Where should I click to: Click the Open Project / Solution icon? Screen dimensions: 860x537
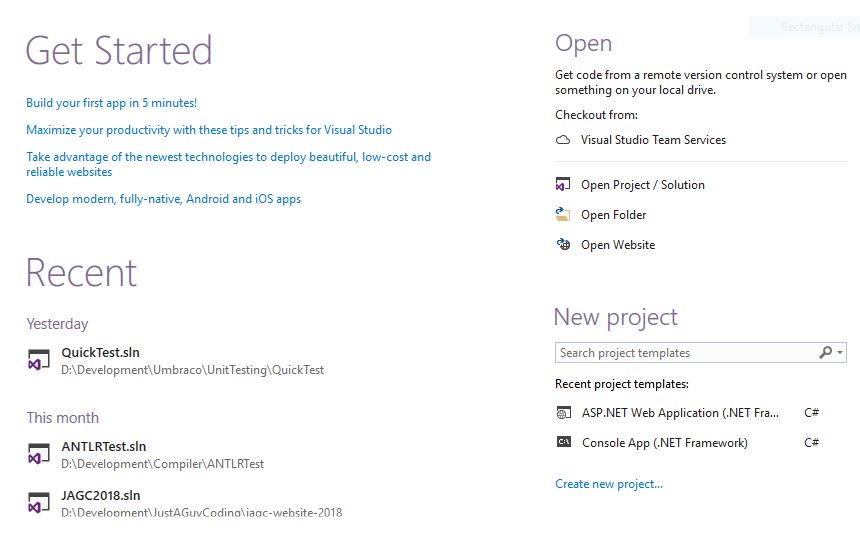(x=563, y=184)
